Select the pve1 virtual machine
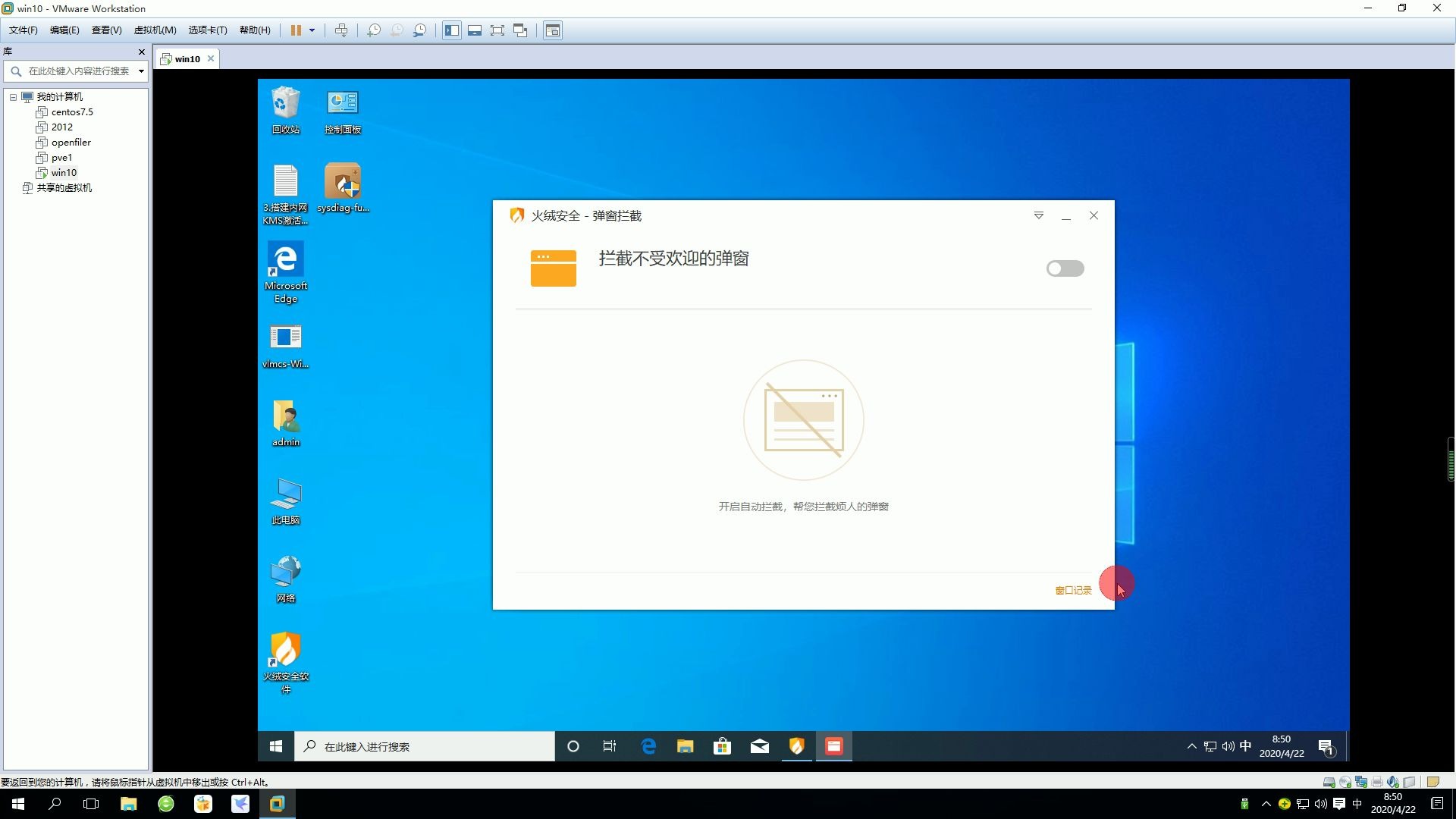 (x=61, y=158)
